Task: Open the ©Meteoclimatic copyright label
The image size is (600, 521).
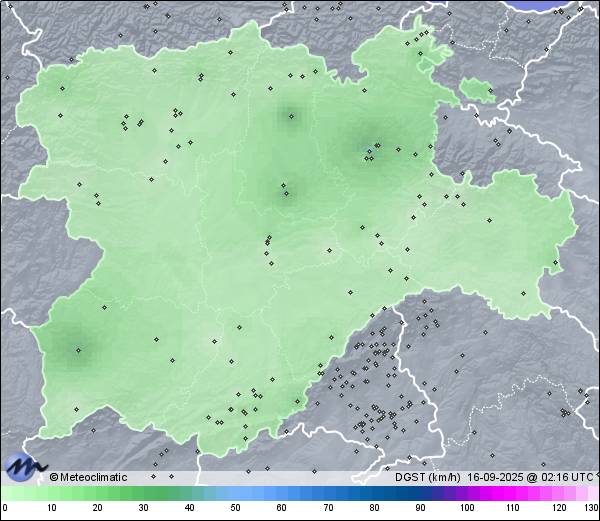Action: pos(88,477)
